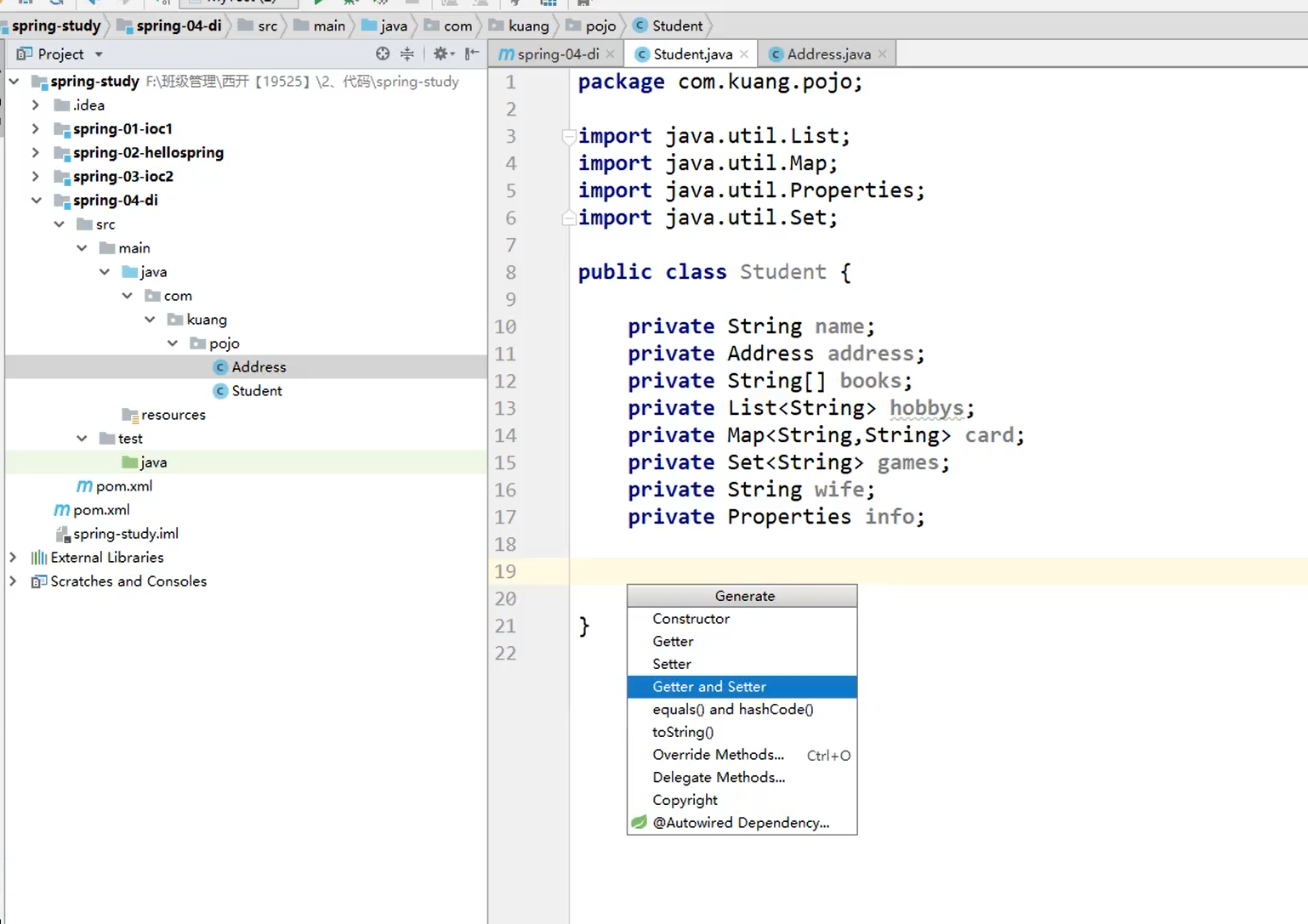Collapse the spring-04-di module
The image size is (1308, 924).
pyautogui.click(x=36, y=201)
